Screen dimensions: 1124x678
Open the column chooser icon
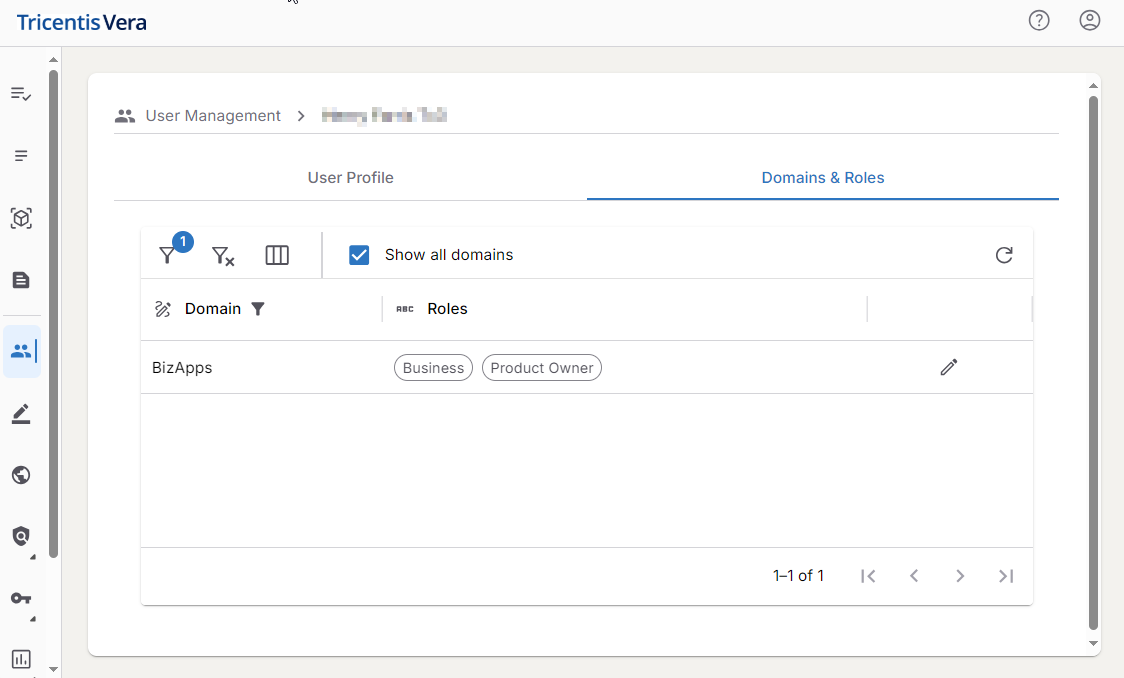point(277,255)
